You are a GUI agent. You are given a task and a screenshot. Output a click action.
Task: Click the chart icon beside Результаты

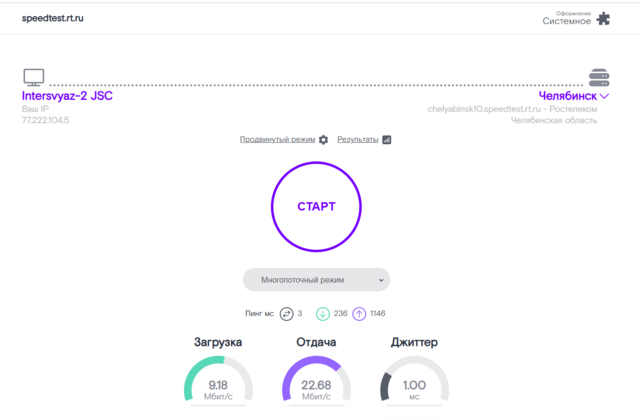coord(387,140)
